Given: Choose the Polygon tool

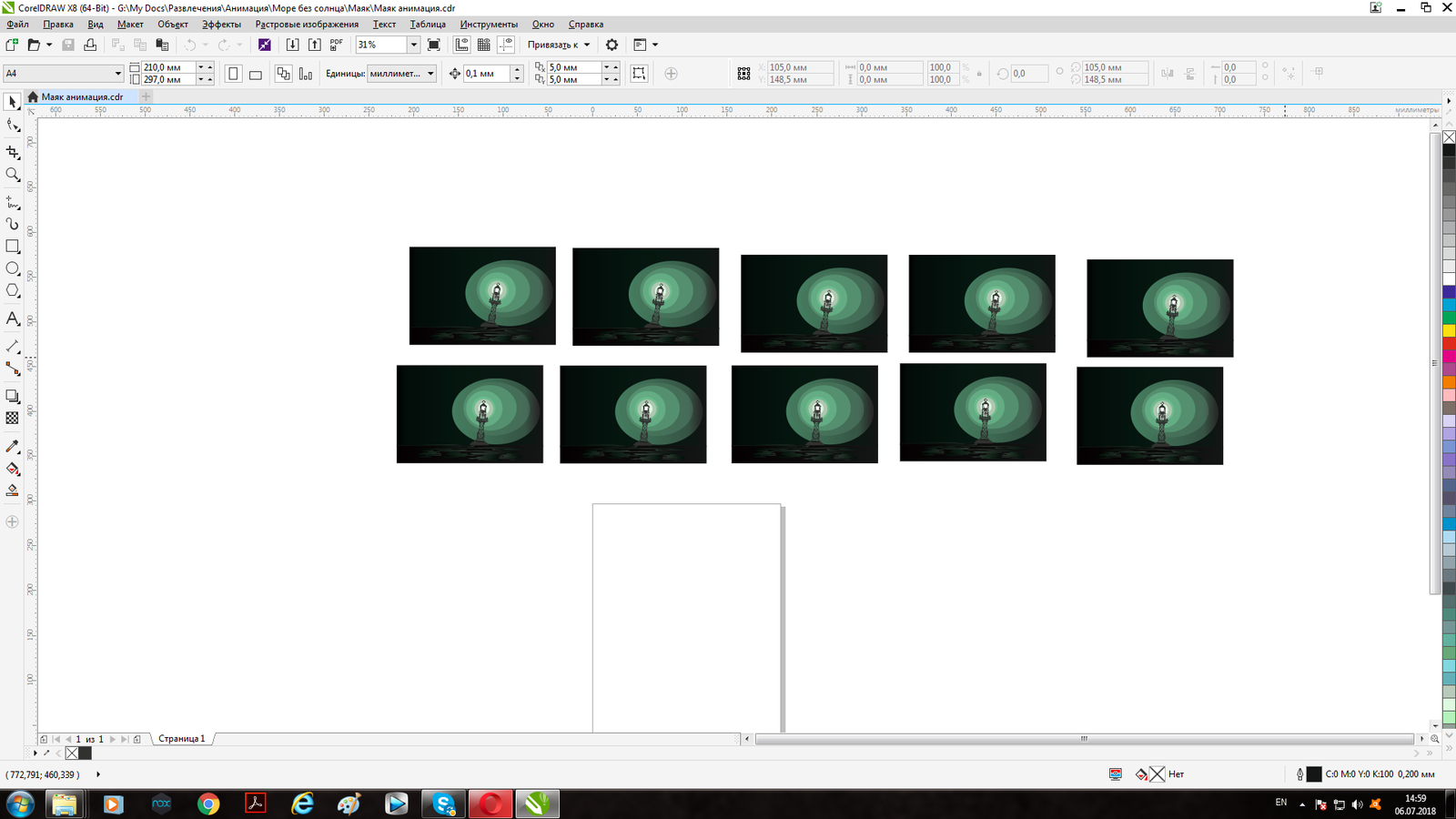Looking at the screenshot, I should coord(13,291).
